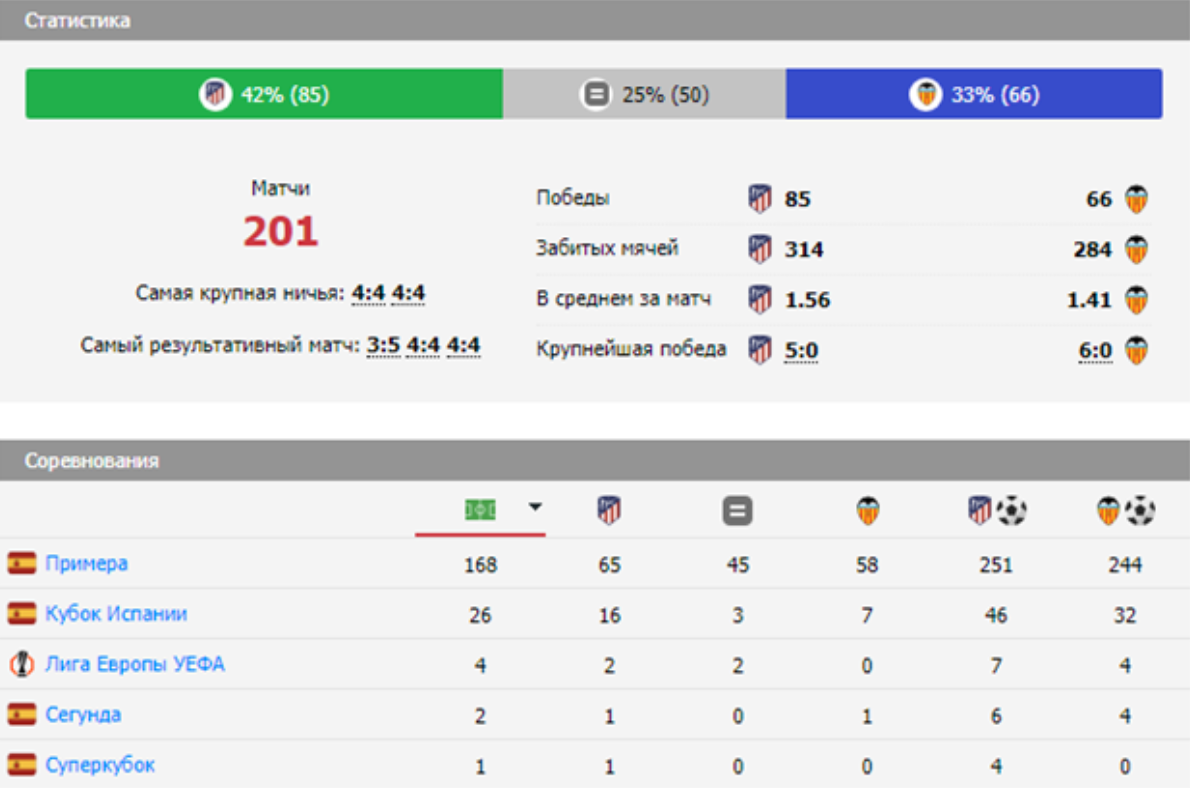Select the green 42% (85) Atletico wins bar
1190x788 pixels.
click(x=264, y=95)
